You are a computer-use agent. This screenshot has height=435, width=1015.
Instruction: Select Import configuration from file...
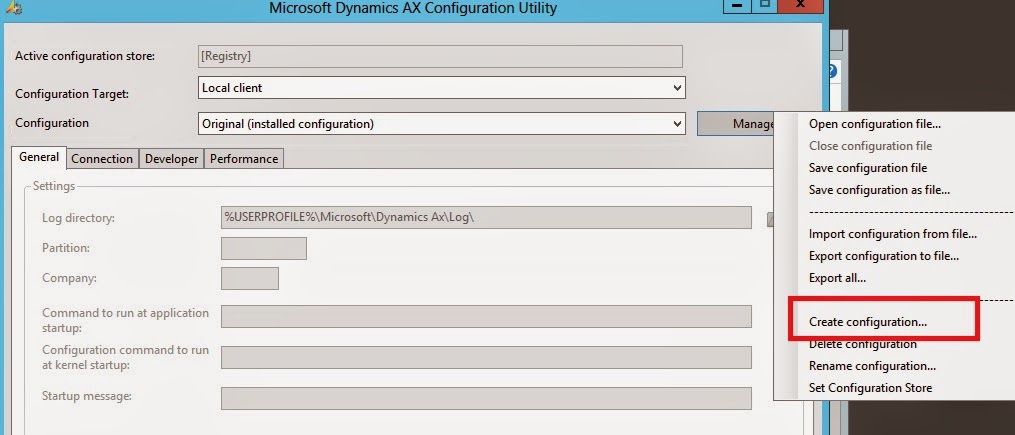[x=893, y=234]
